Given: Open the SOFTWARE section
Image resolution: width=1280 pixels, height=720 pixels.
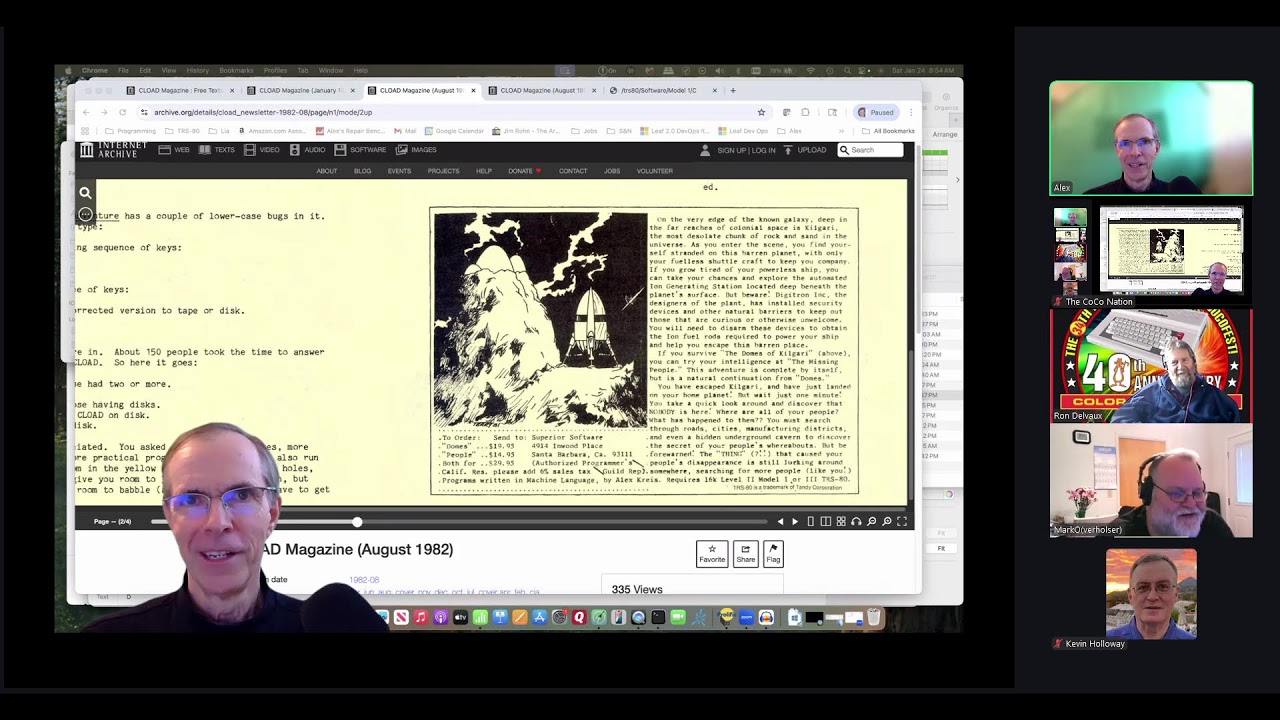Looking at the screenshot, I should [361, 150].
